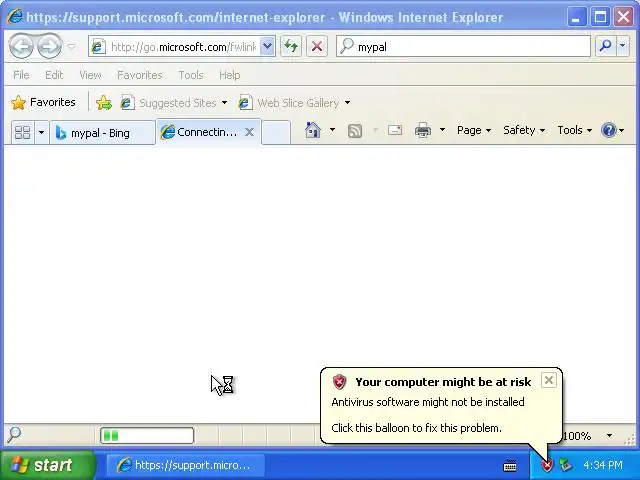Click the blue Help question mark icon
The height and width of the screenshot is (480, 640).
click(608, 130)
